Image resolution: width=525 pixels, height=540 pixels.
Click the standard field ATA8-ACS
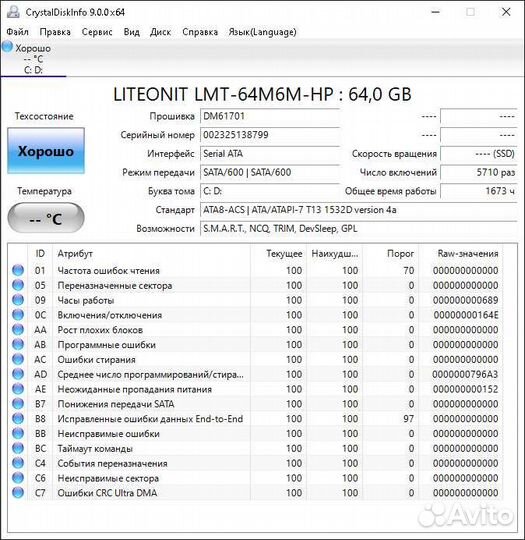359,210
